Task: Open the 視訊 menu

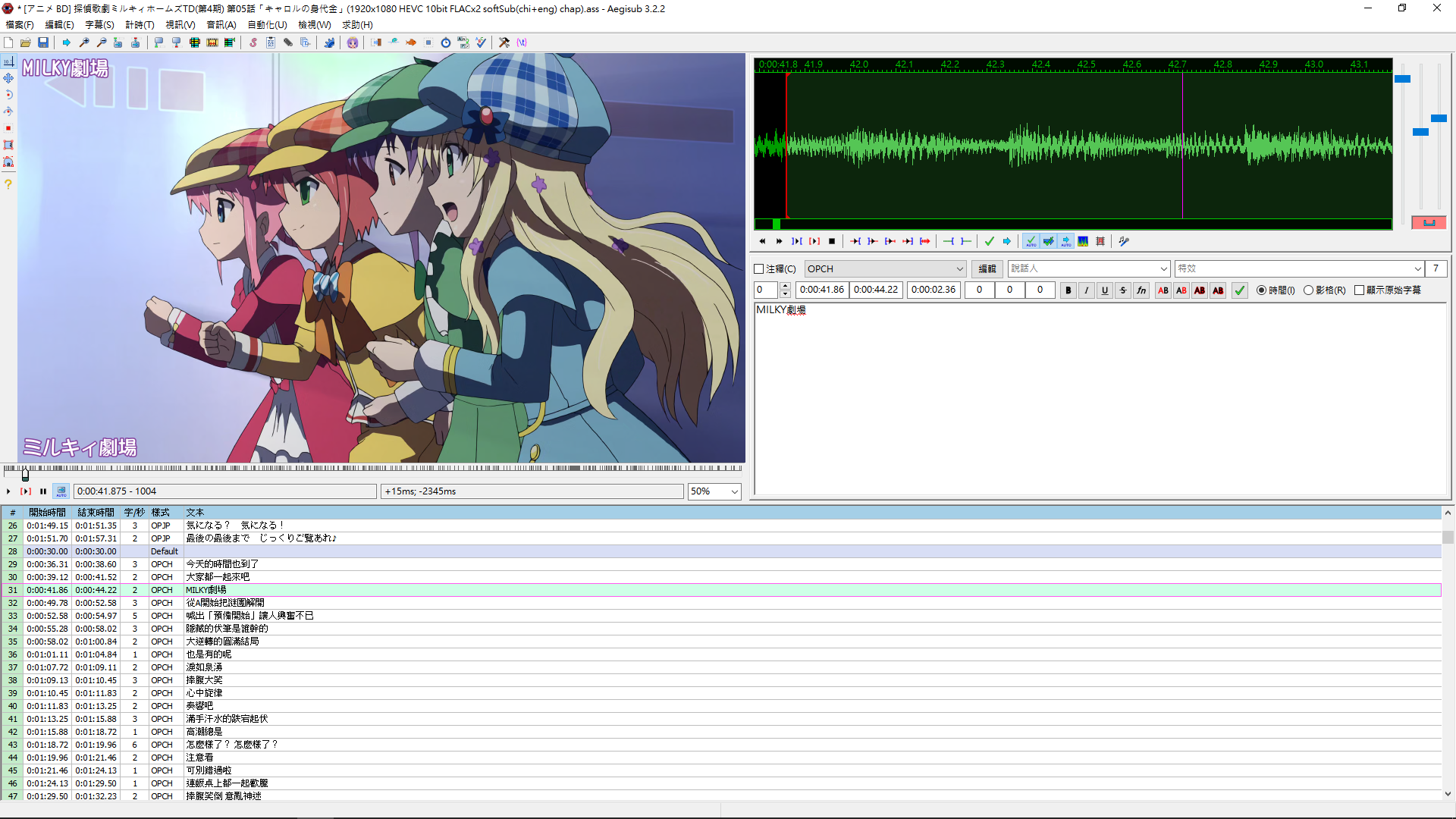Action: [x=180, y=25]
